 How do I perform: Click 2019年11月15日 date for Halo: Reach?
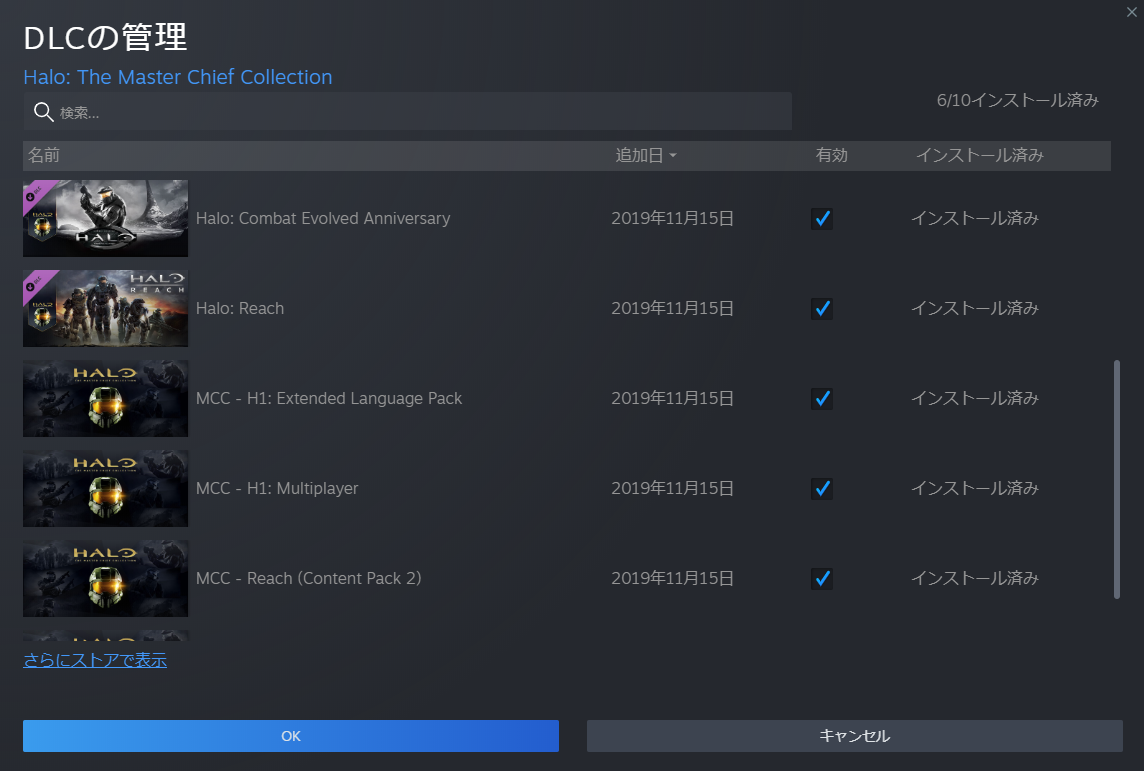point(673,309)
